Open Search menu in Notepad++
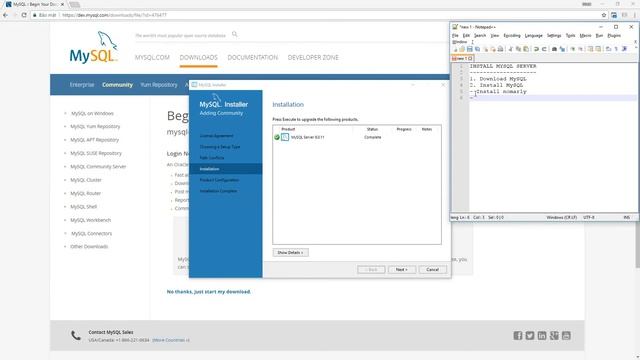This screenshot has height=360, width=640. pyautogui.click(x=480, y=36)
